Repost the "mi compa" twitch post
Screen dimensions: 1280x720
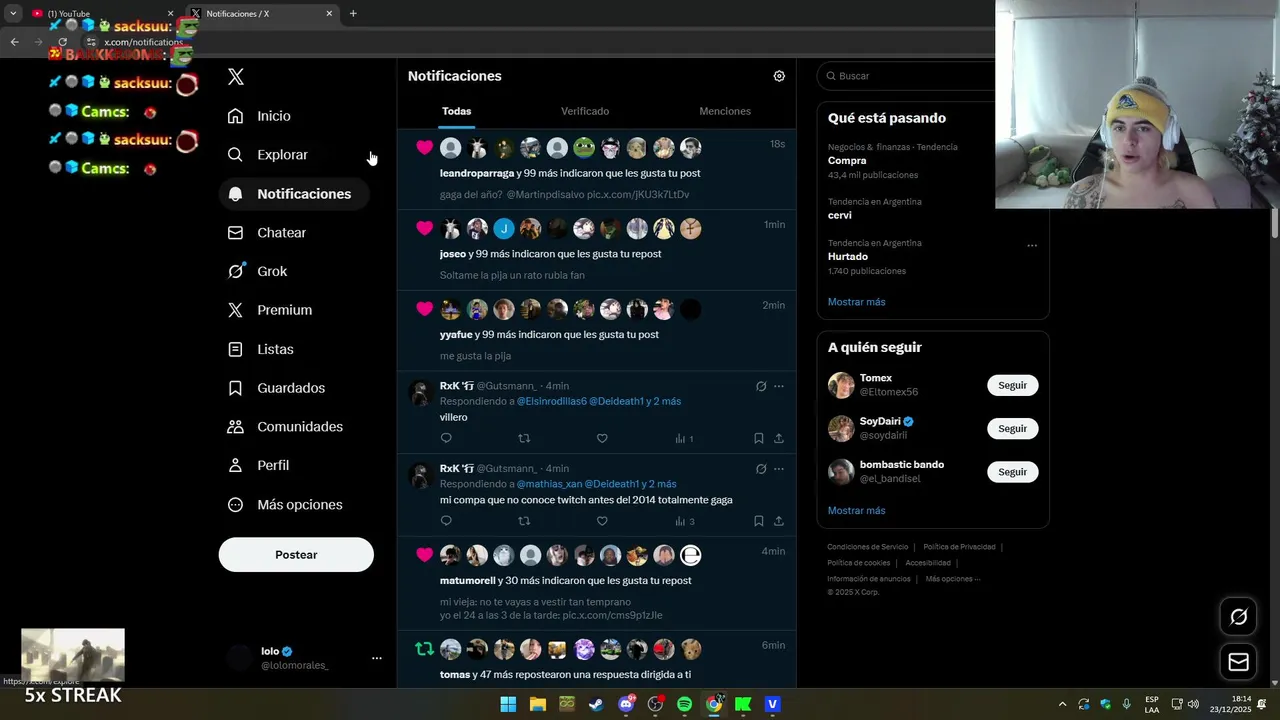pyautogui.click(x=524, y=521)
